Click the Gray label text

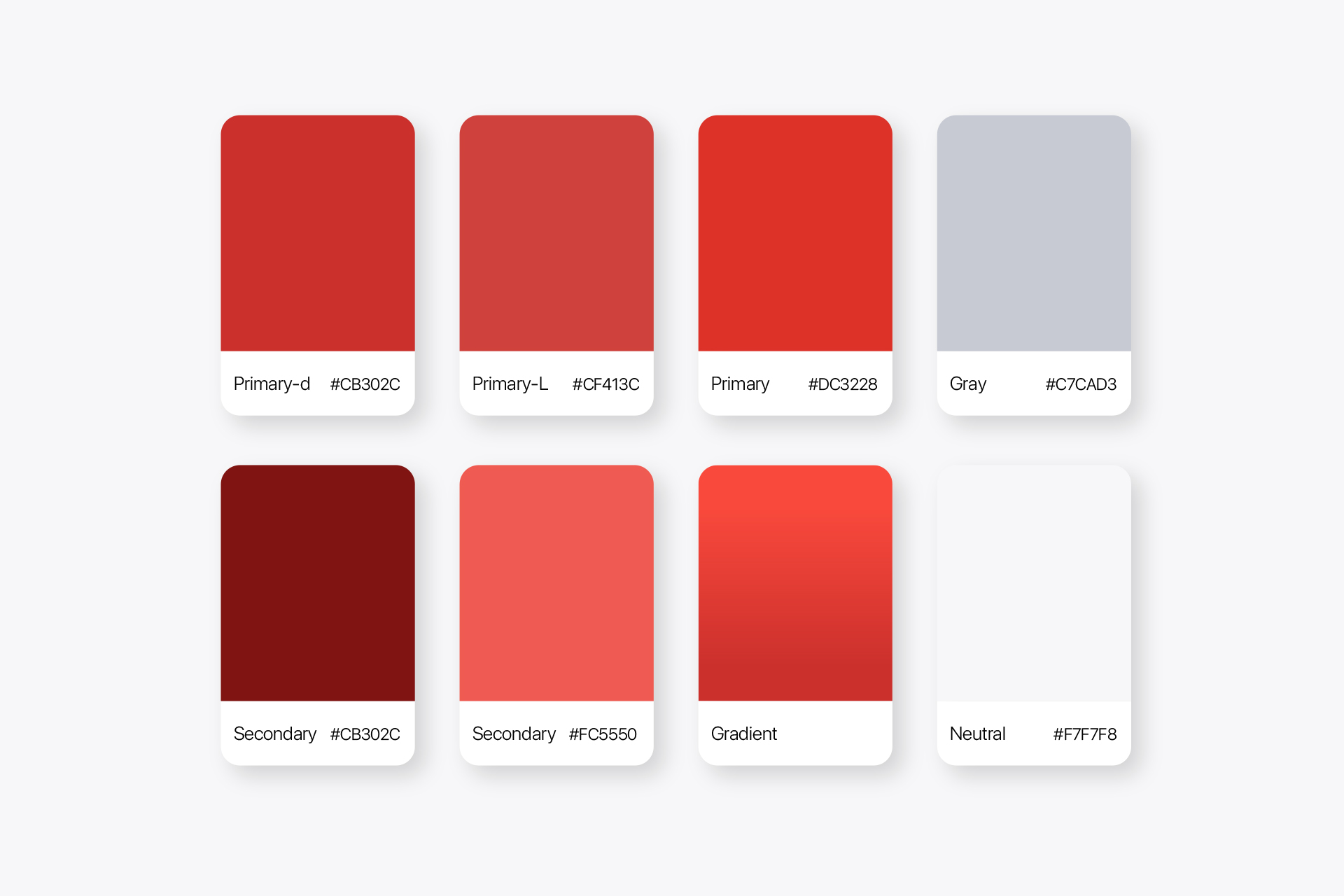point(968,384)
